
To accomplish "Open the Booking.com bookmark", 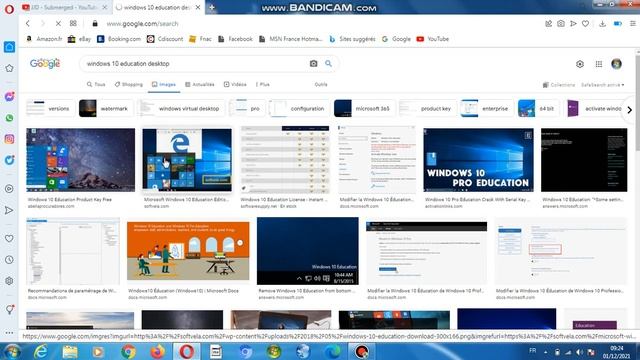I will click(x=119, y=39).
